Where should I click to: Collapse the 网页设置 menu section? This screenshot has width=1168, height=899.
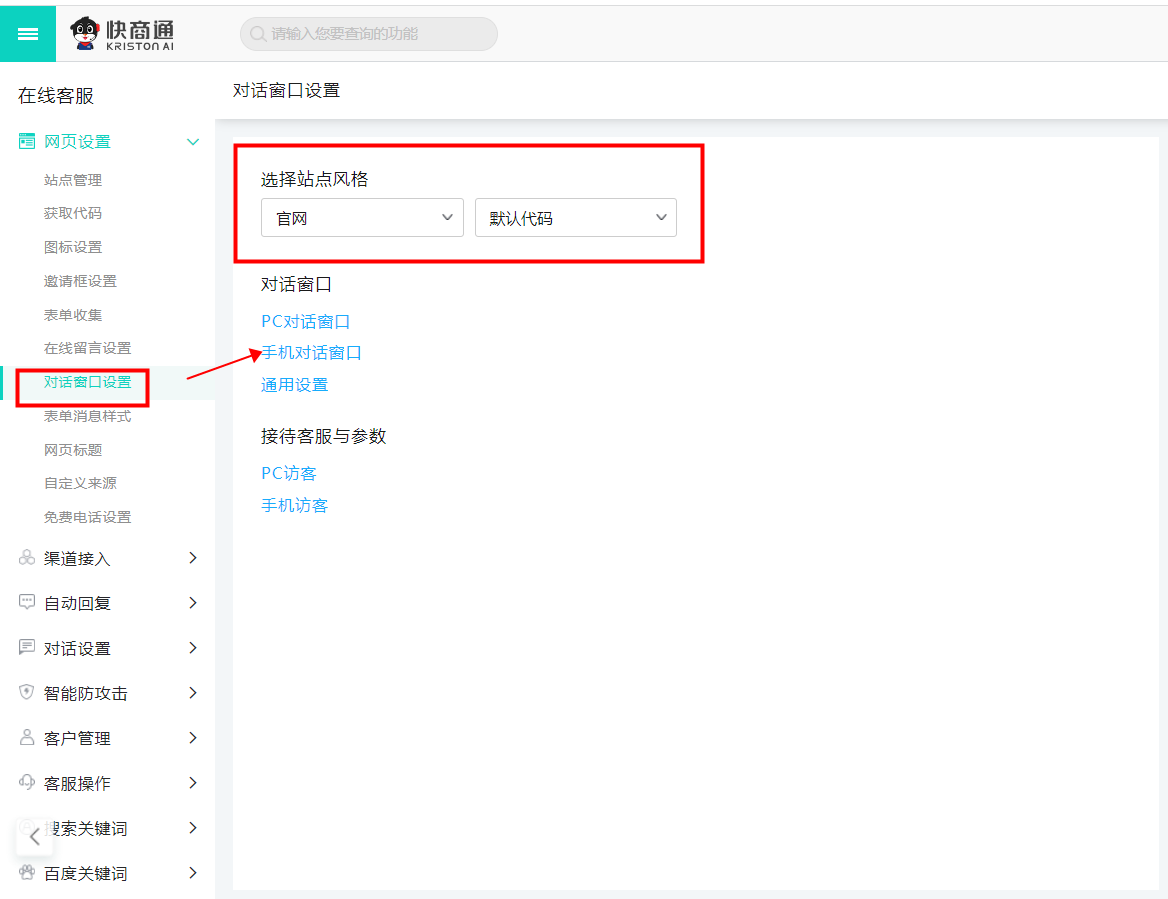pyautogui.click(x=193, y=142)
